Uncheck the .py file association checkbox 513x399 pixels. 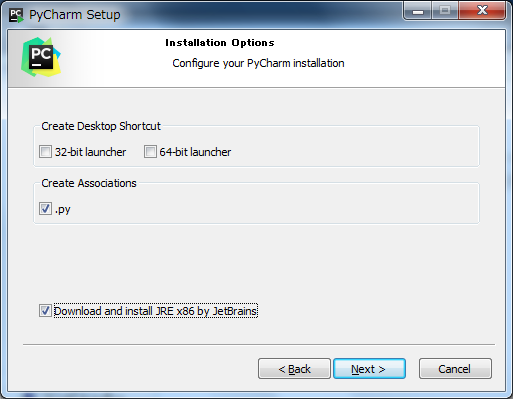(x=45, y=209)
